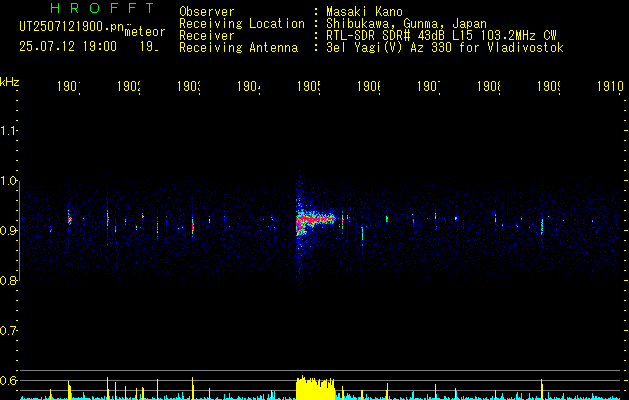Image resolution: width=629 pixels, height=400 pixels.
Task: Click the filename UT2507121900.pn
Action: (x=71, y=27)
